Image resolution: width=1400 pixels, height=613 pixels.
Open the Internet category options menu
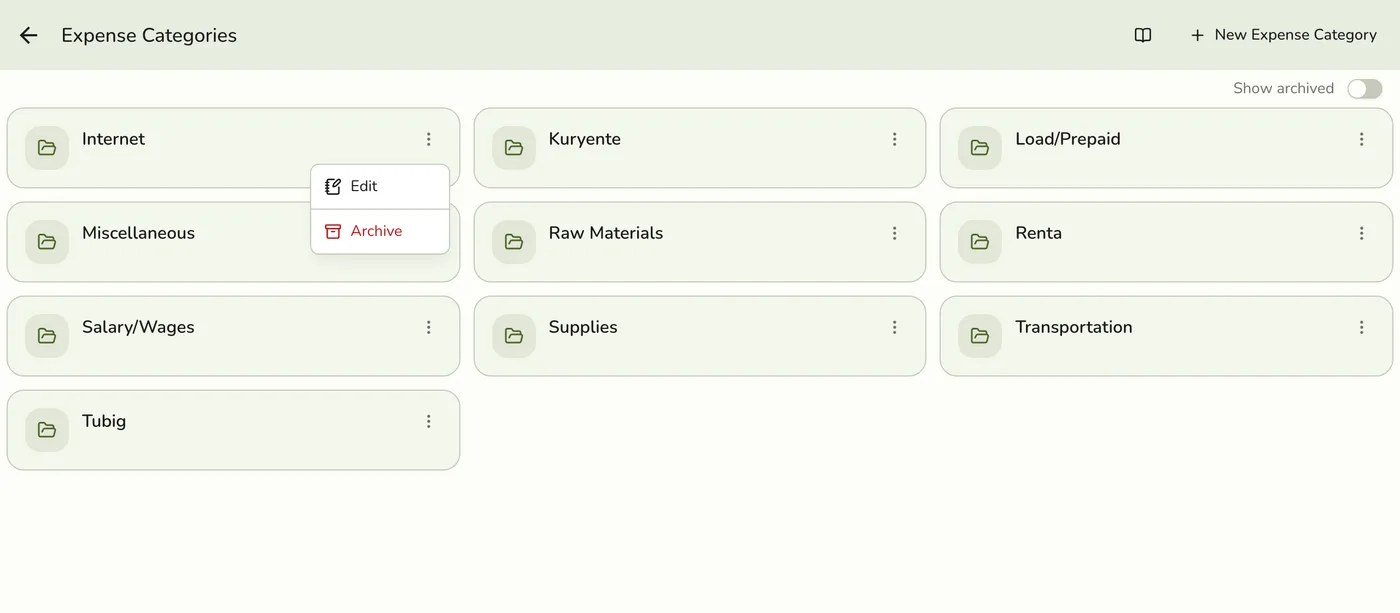pyautogui.click(x=428, y=139)
